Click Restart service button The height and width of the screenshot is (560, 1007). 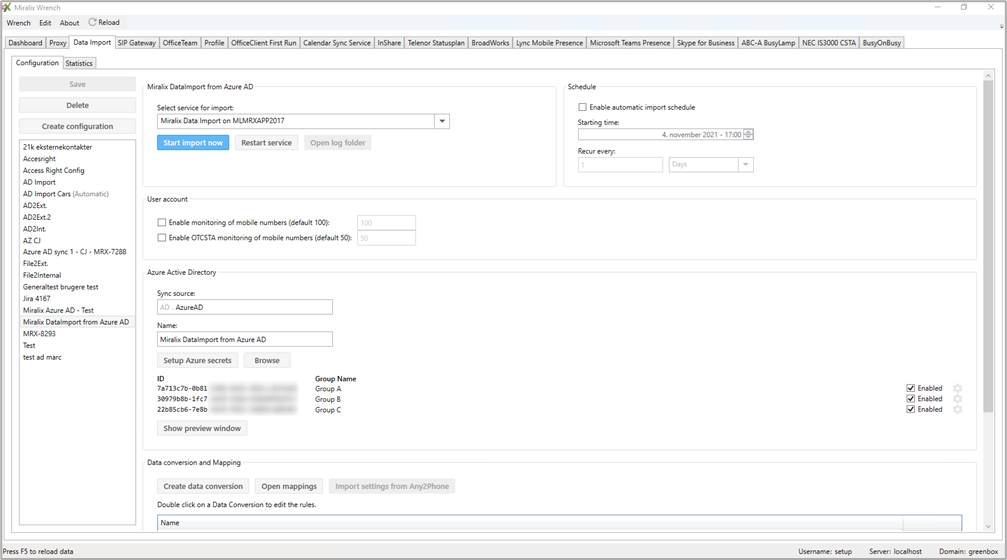pos(267,143)
